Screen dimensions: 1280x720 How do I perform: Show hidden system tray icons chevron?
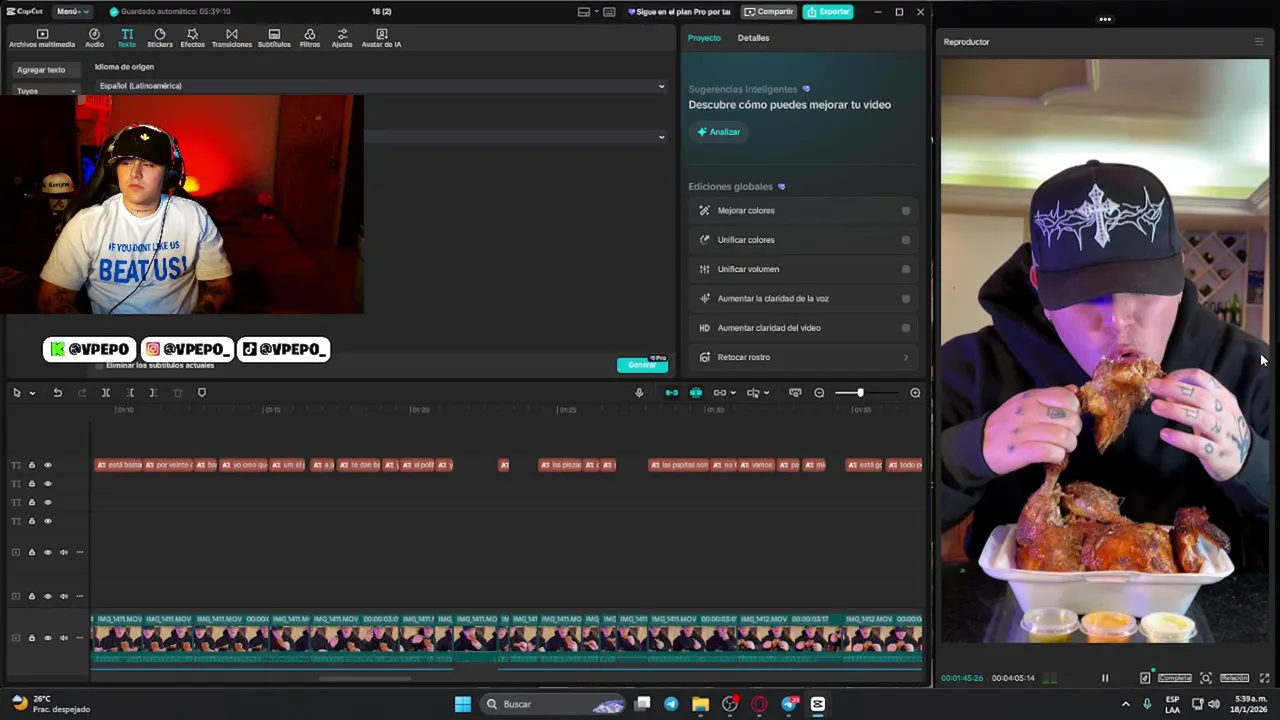pos(1126,704)
